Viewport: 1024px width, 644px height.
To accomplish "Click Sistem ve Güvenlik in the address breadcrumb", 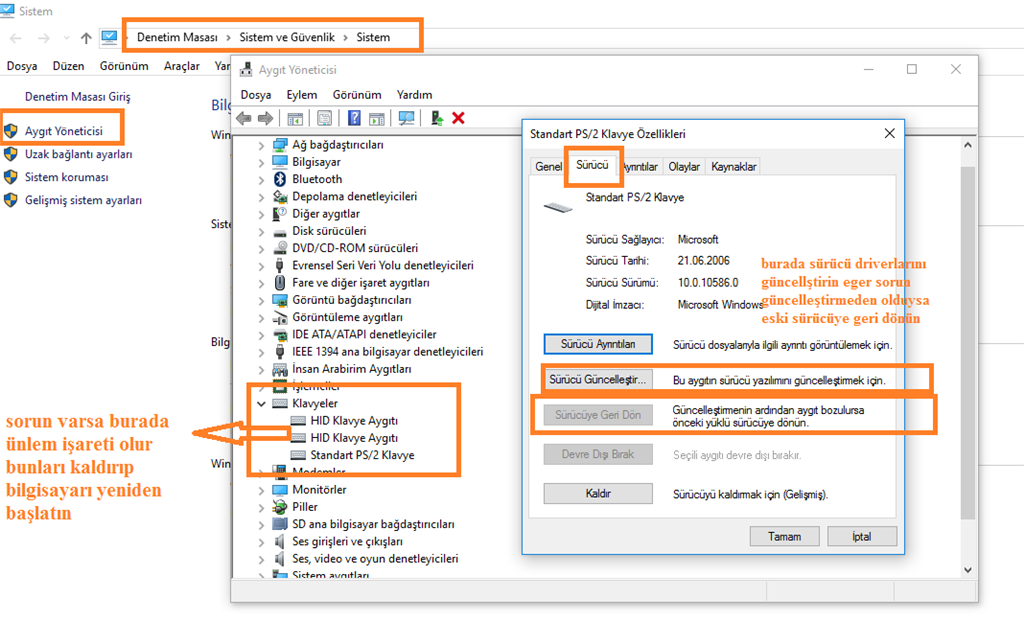I will click(287, 37).
